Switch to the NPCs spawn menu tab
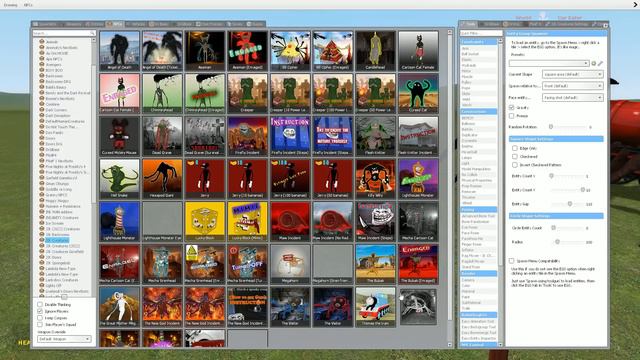Image resolution: width=640 pixels, height=360 pixels. tap(114, 24)
